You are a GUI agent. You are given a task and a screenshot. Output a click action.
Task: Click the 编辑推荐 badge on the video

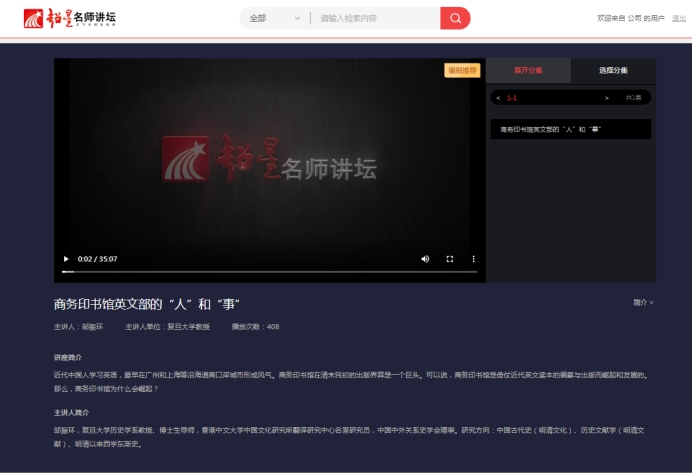click(462, 70)
